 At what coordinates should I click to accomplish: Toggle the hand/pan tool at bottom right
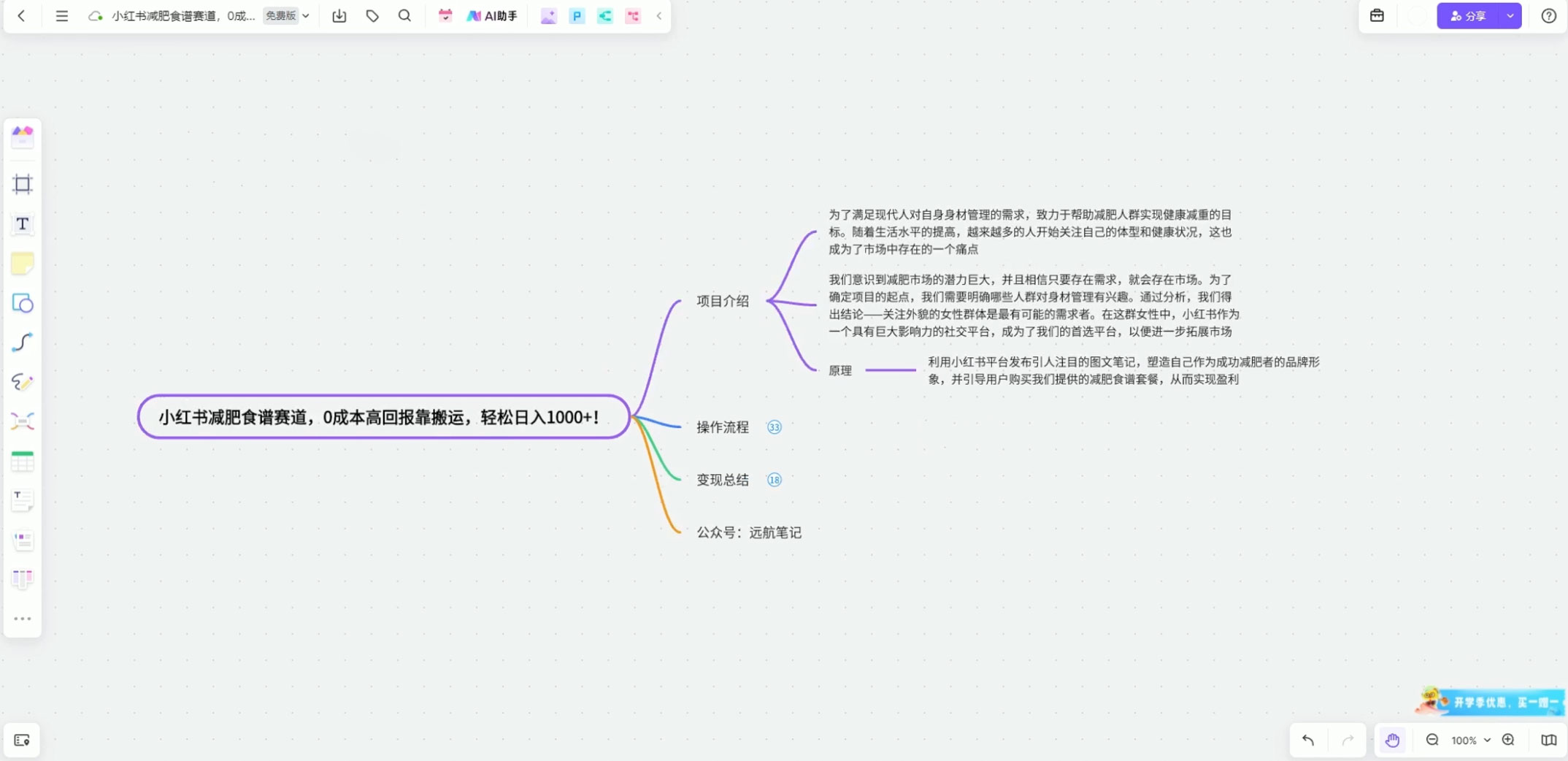pos(1393,740)
